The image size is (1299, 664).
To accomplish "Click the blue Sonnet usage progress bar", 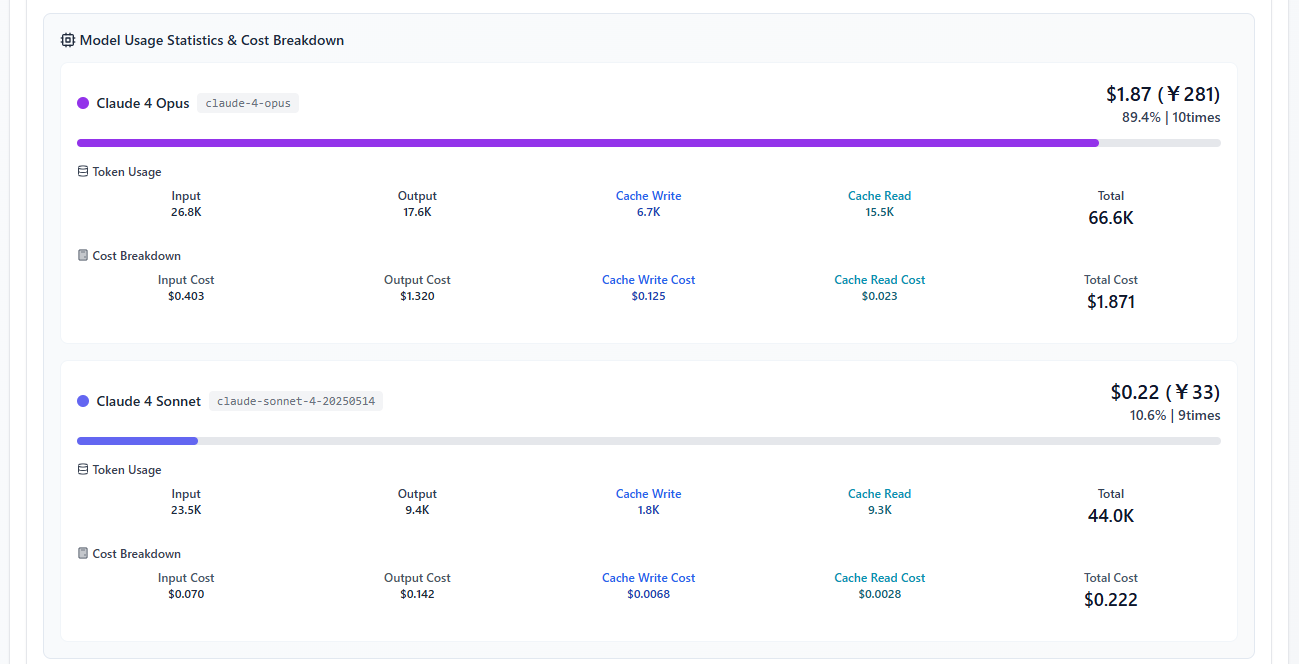I will [x=137, y=441].
